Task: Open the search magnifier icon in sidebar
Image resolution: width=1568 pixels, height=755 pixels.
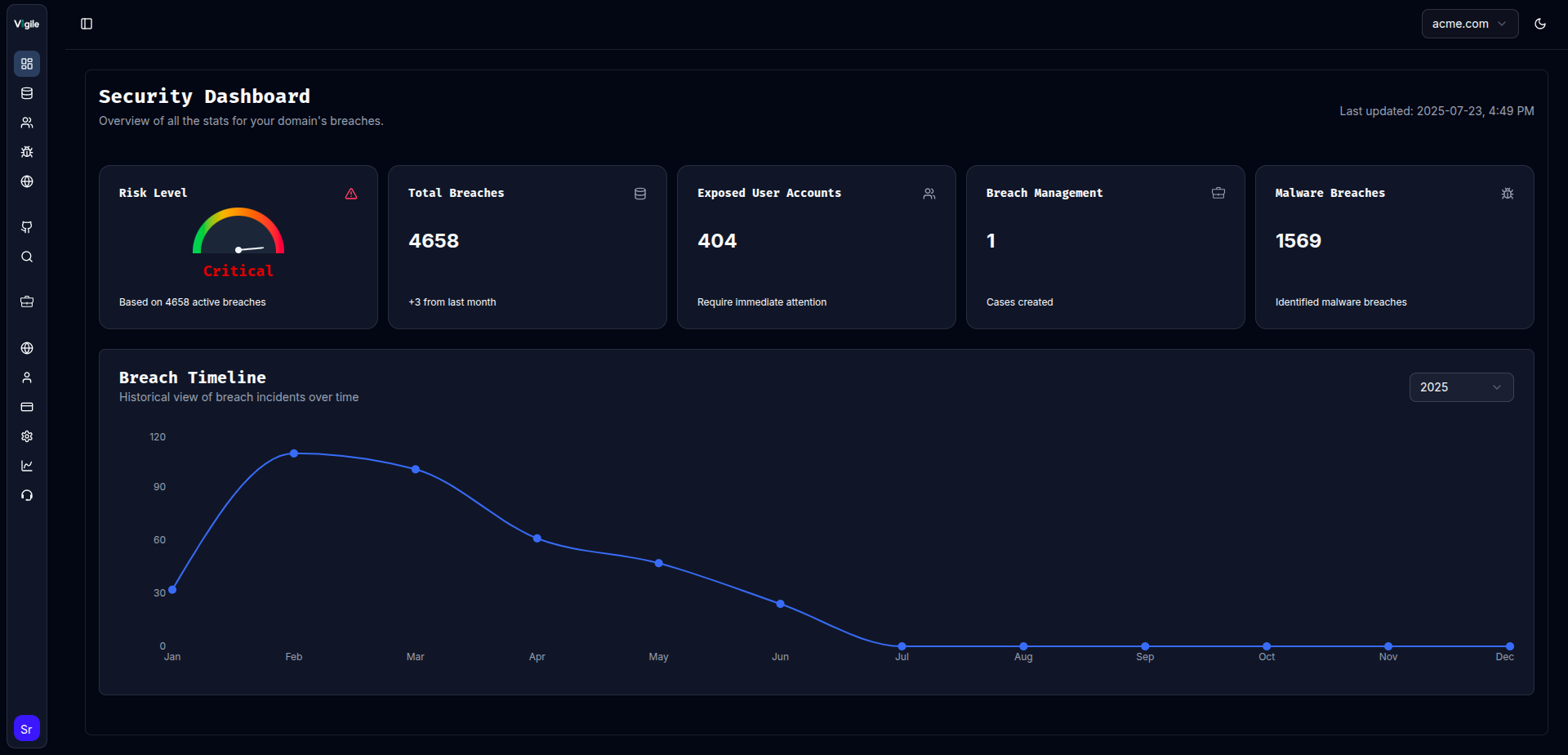Action: [27, 257]
